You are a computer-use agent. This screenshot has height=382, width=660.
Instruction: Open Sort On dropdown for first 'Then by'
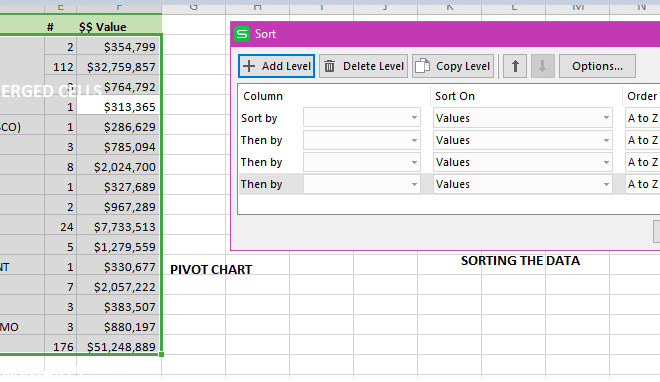[x=523, y=140]
